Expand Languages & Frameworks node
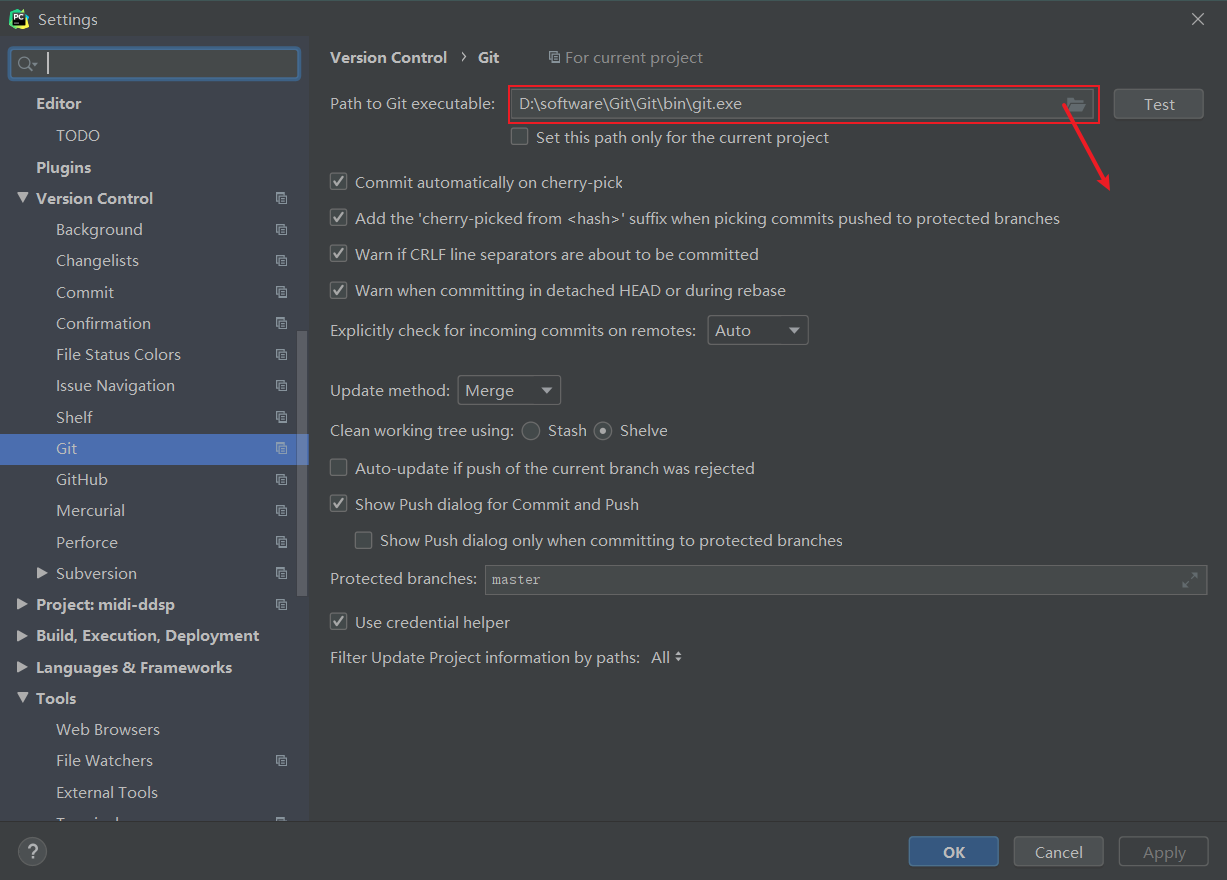The height and width of the screenshot is (880, 1227). point(22,667)
